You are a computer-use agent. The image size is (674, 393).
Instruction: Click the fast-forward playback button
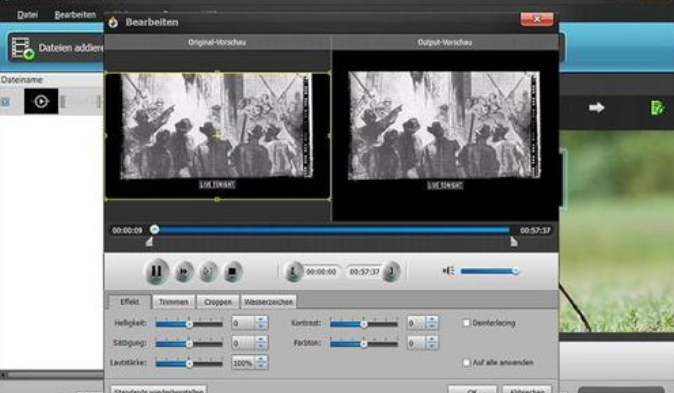click(184, 272)
